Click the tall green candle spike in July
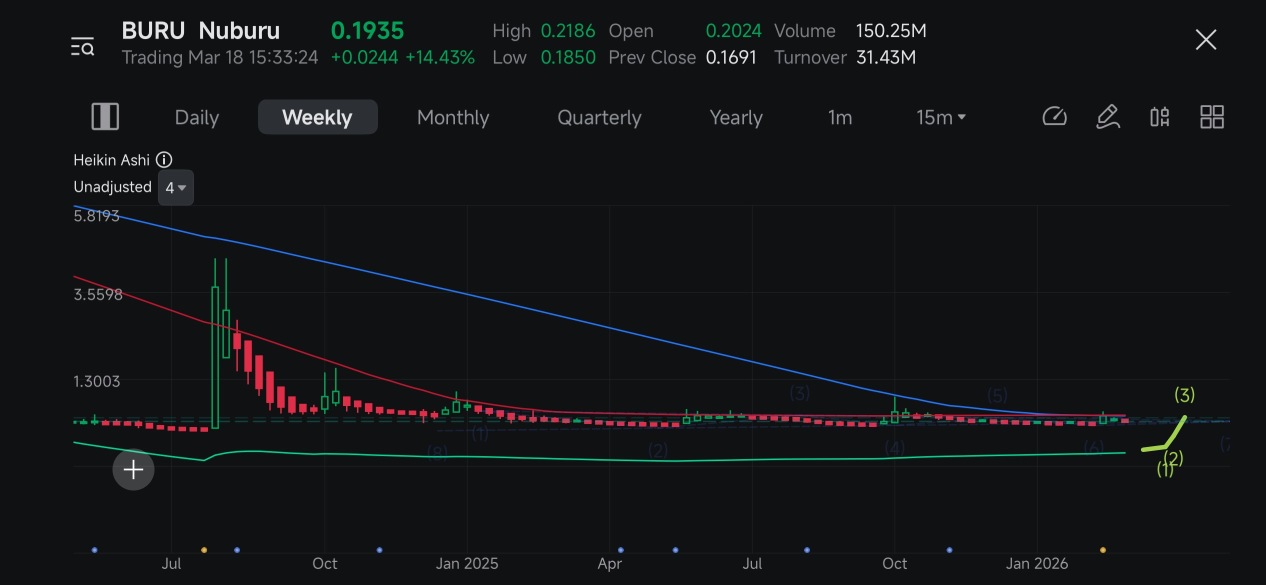Image resolution: width=1266 pixels, height=585 pixels. (214, 345)
